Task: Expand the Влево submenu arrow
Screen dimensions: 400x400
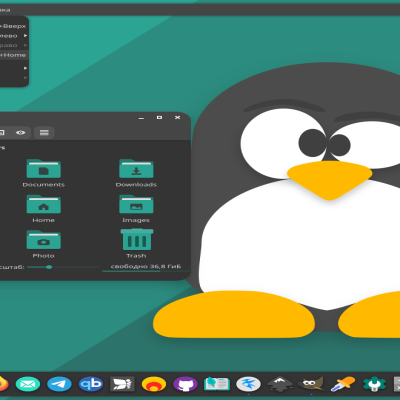Action: coord(25,35)
